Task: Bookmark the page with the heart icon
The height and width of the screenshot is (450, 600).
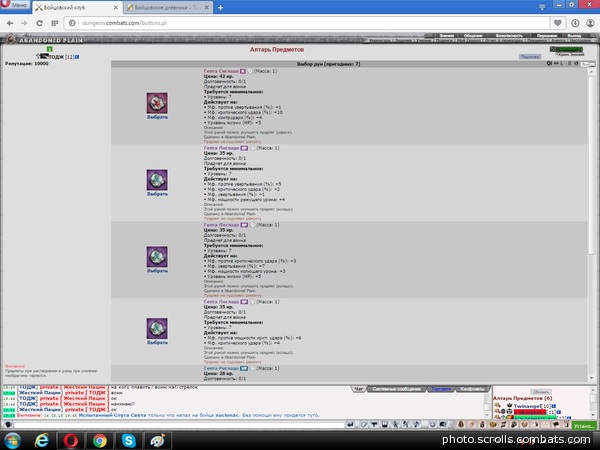Action: [x=558, y=23]
